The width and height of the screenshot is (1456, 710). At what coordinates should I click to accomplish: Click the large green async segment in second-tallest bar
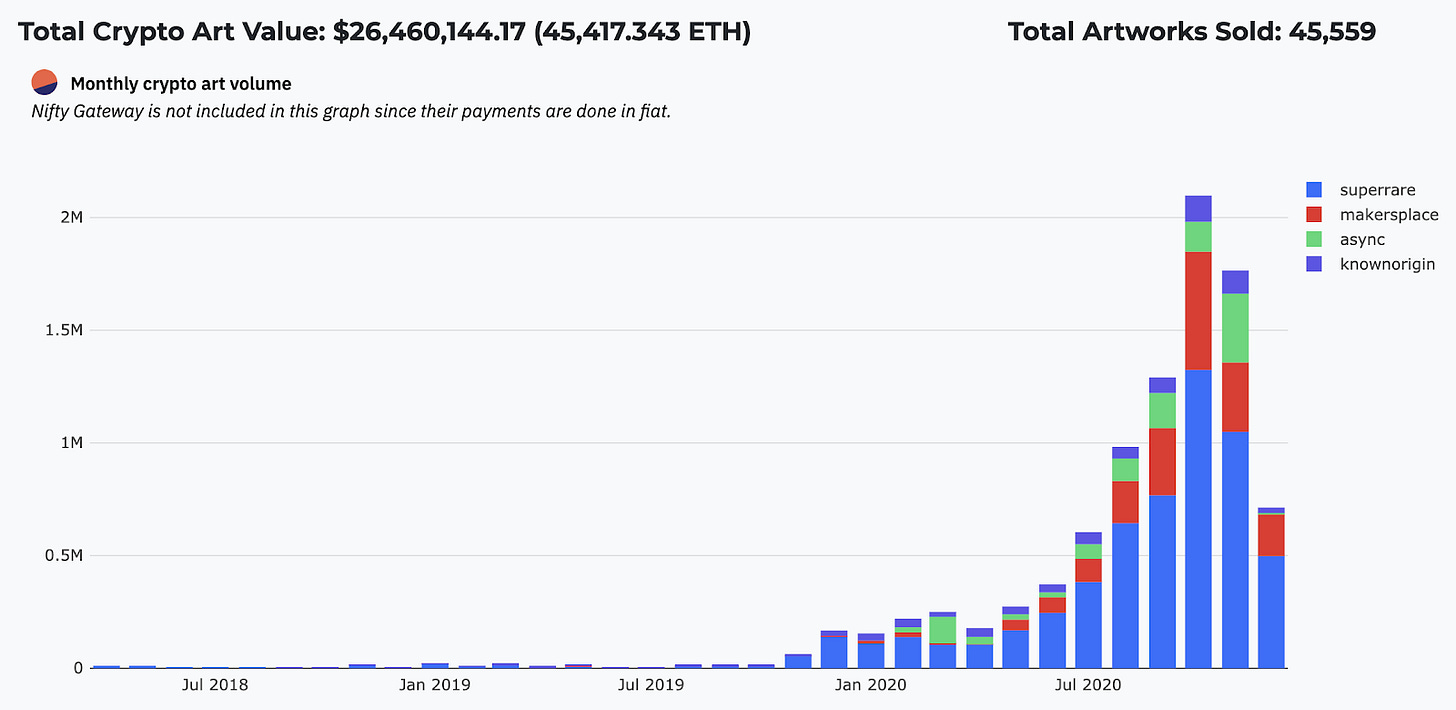tap(1235, 328)
